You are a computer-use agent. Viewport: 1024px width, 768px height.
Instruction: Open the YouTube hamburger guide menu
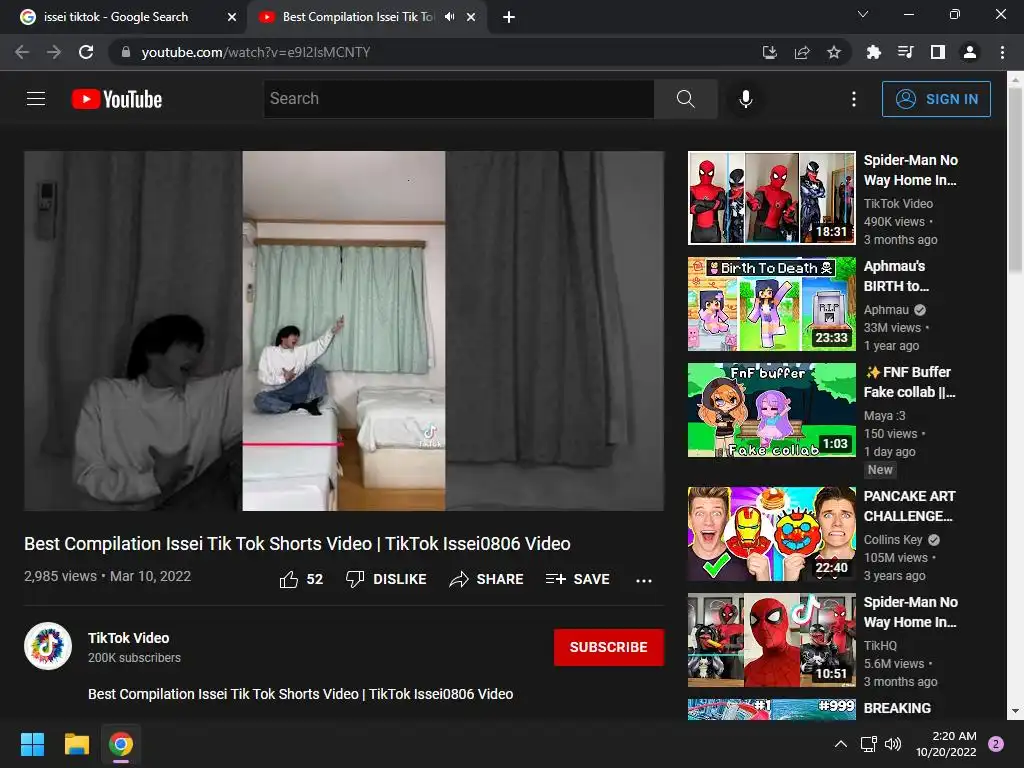36,99
